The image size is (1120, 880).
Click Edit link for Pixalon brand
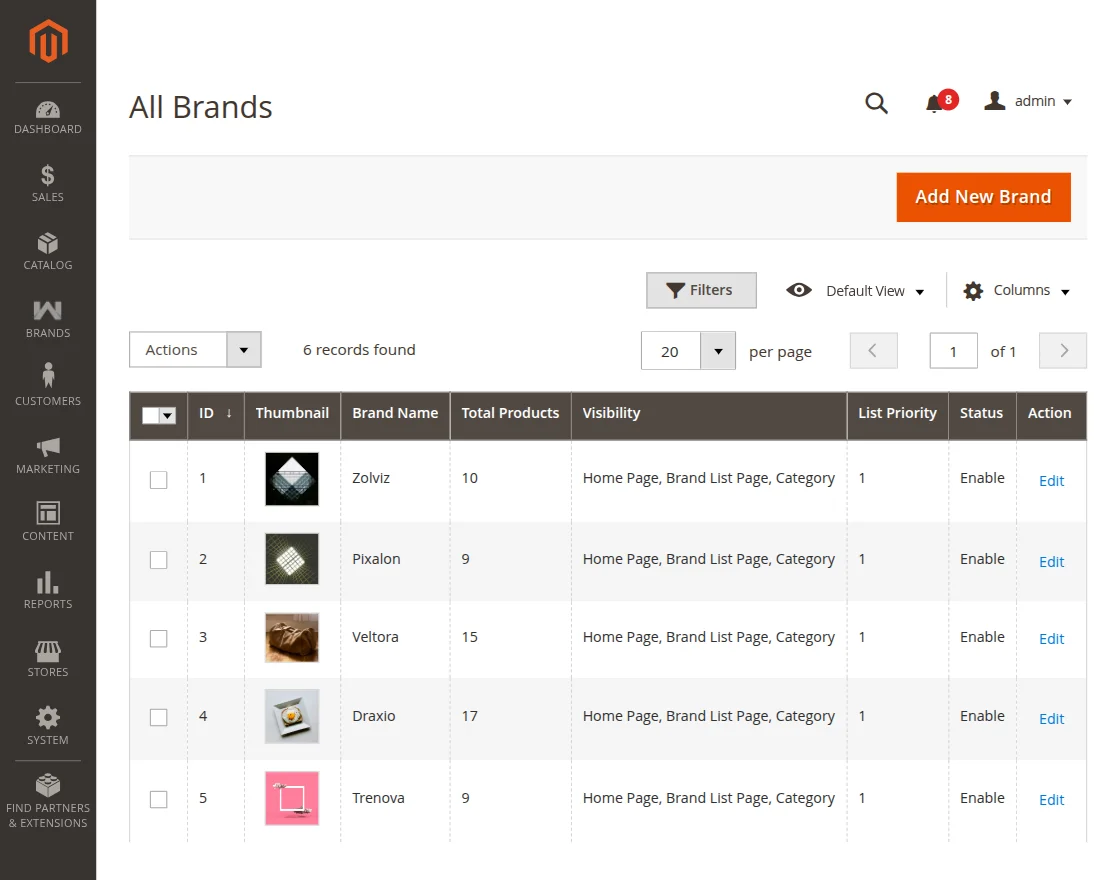1051,562
